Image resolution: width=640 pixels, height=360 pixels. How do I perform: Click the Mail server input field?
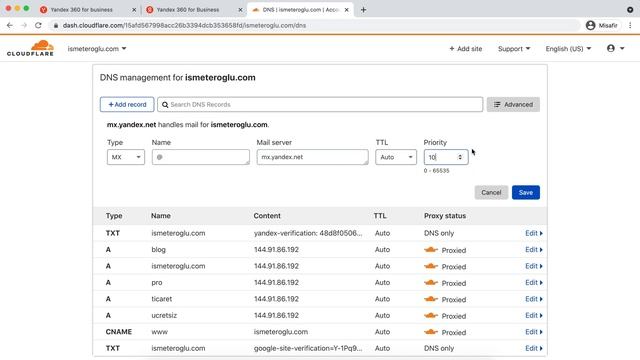pyautogui.click(x=312, y=157)
